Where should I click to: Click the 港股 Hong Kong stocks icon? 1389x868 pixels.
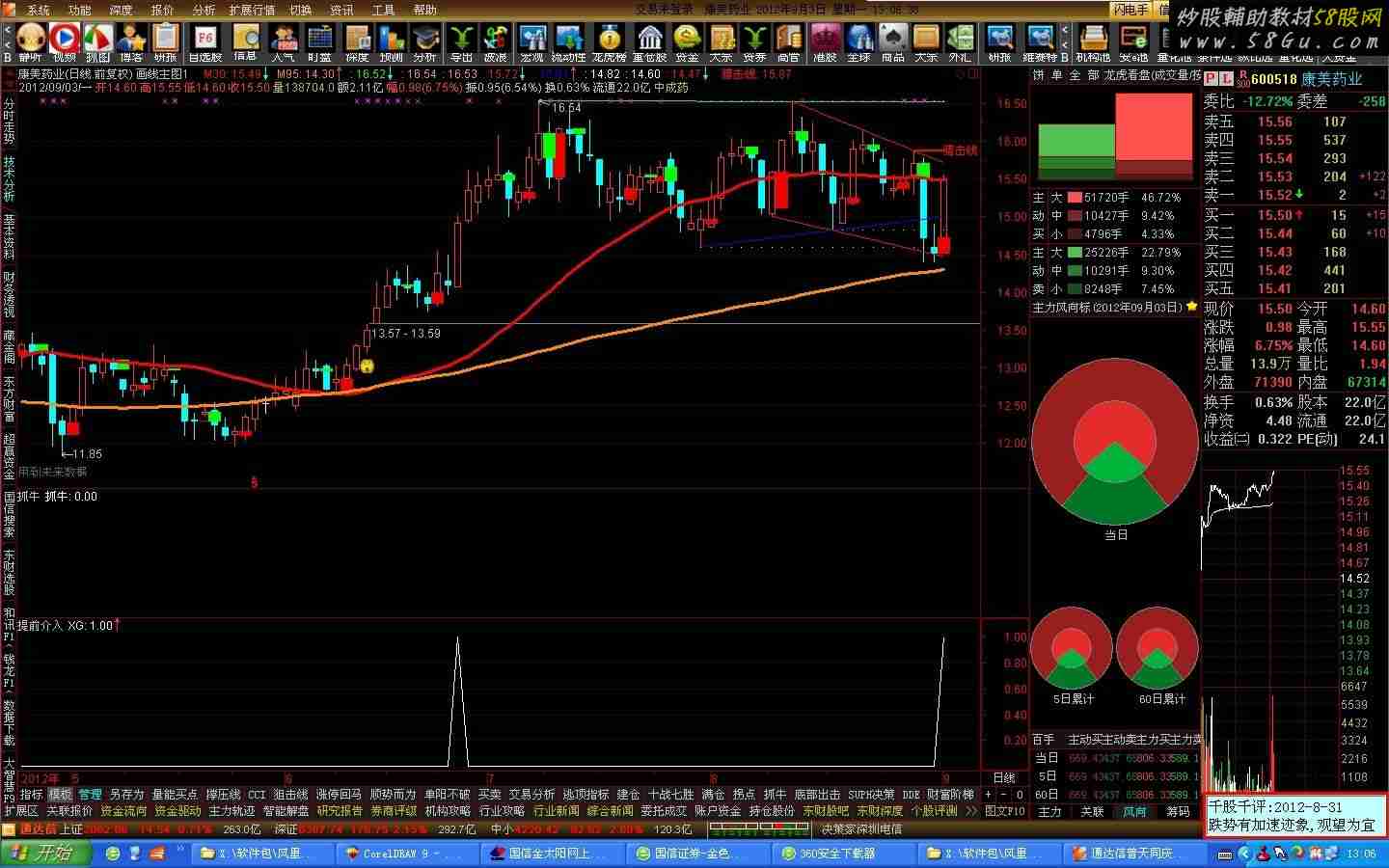826,41
